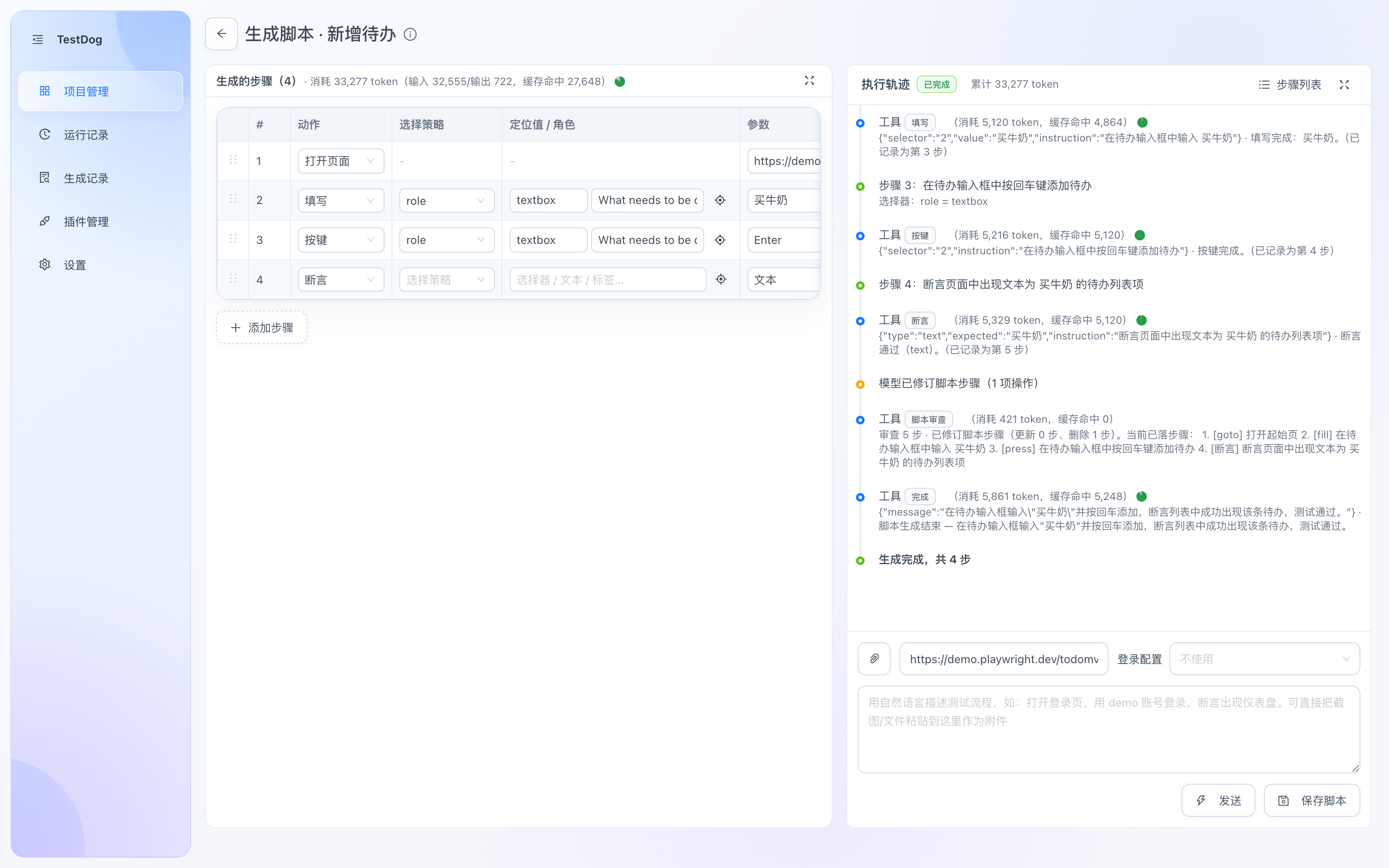
Task: Click the attachment paperclip button
Action: point(874,659)
